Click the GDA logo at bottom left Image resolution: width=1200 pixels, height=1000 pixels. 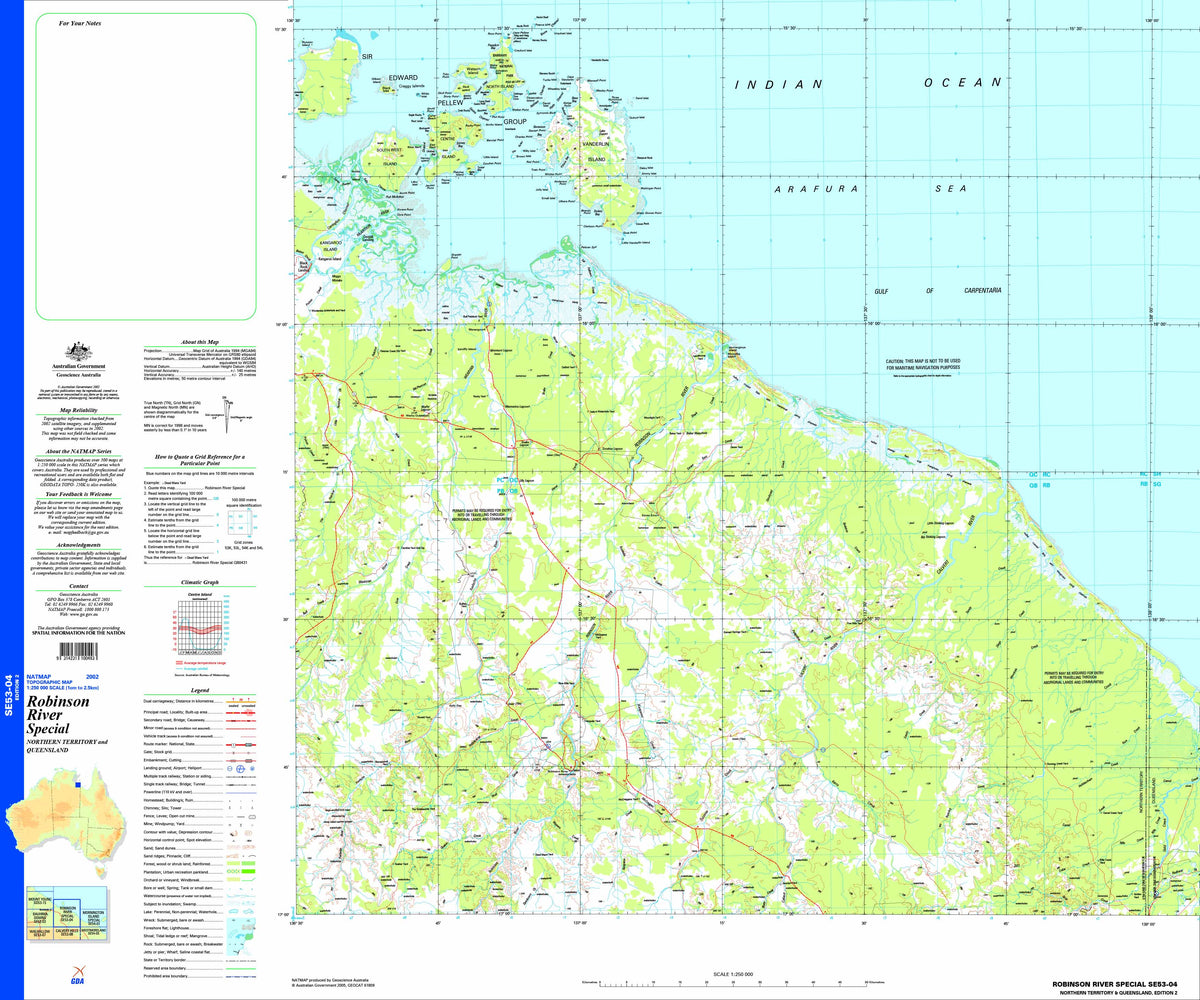click(78, 975)
